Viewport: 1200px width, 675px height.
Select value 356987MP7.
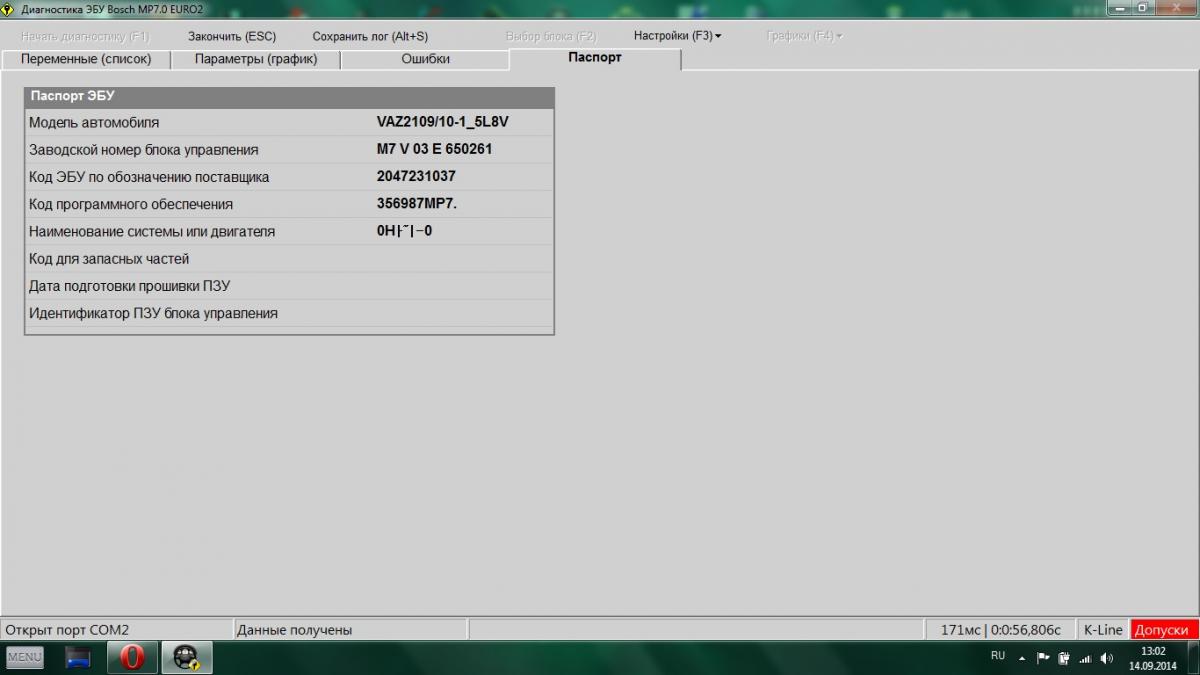(x=417, y=203)
